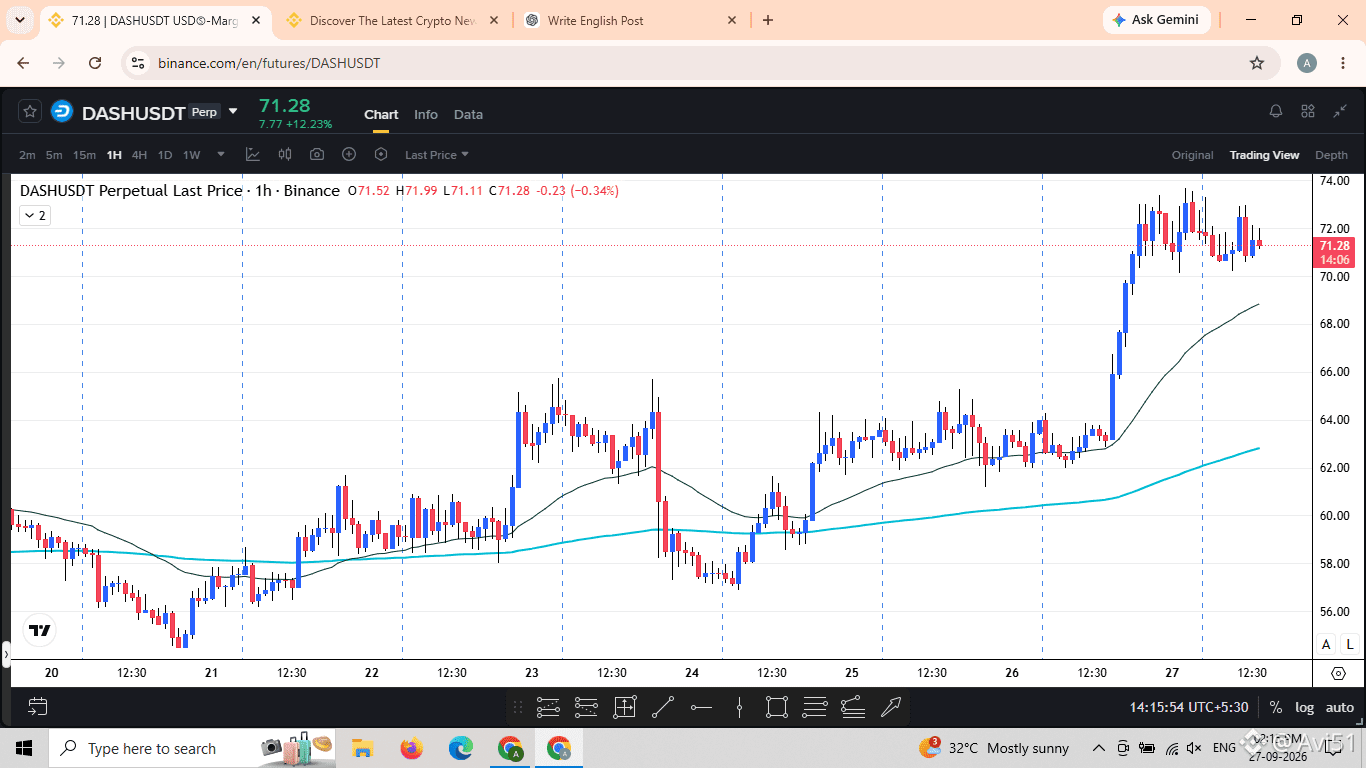The height and width of the screenshot is (768, 1366).
Task: Open the timezone setting showing UTC+5:30
Action: point(1189,707)
